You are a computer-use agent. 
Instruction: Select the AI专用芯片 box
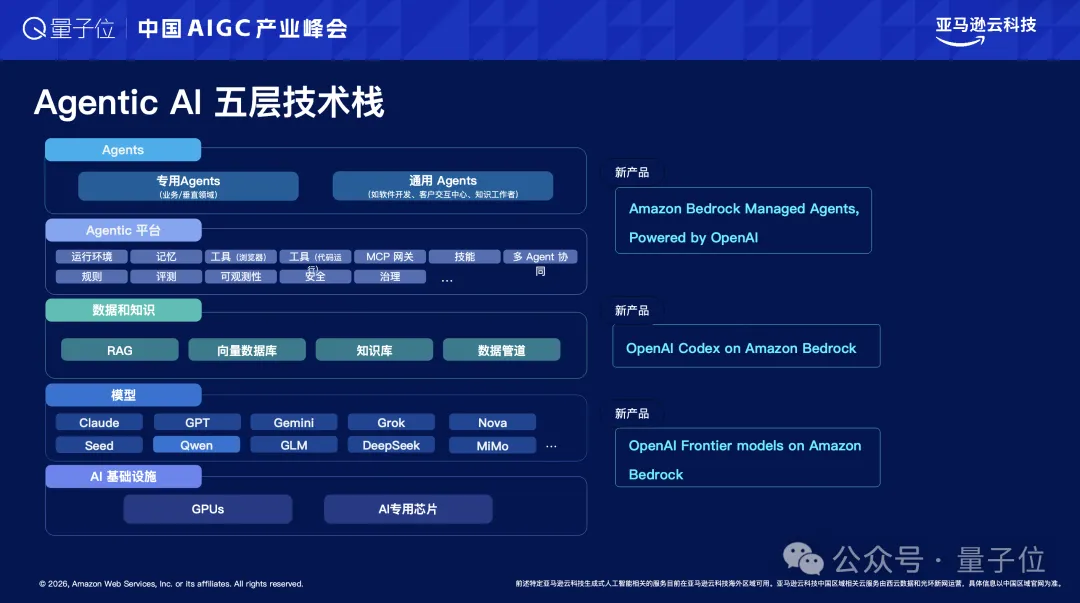(408, 509)
